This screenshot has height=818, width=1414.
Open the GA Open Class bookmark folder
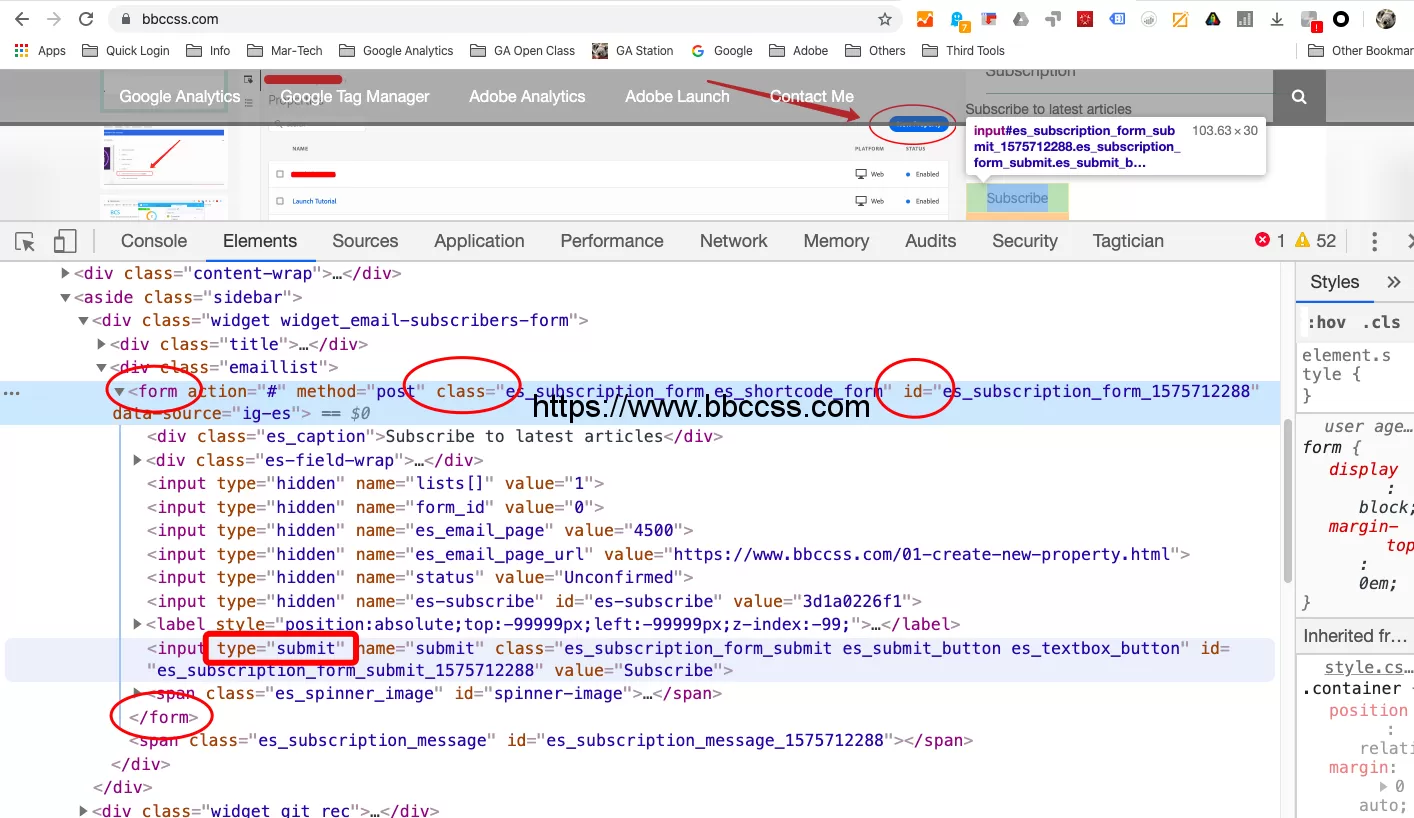[x=522, y=50]
